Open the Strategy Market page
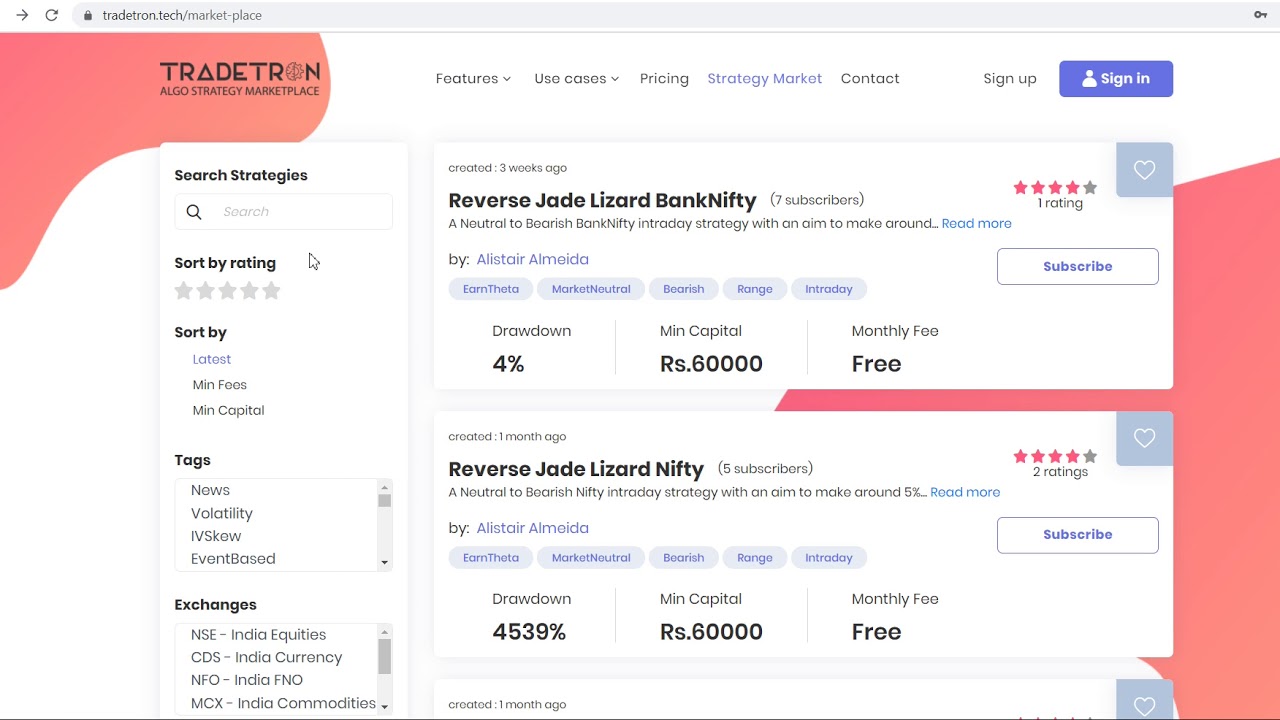1280x720 pixels. click(764, 79)
